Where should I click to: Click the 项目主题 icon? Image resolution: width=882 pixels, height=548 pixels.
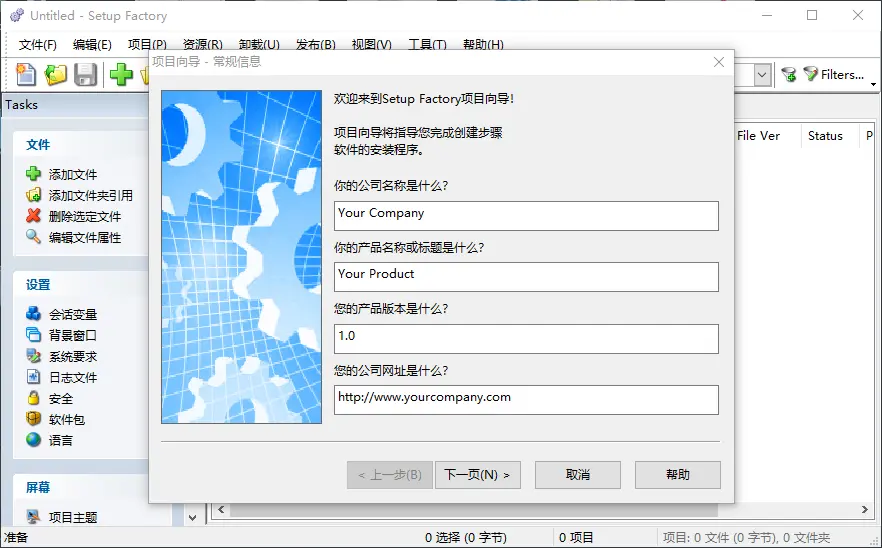coord(33,516)
